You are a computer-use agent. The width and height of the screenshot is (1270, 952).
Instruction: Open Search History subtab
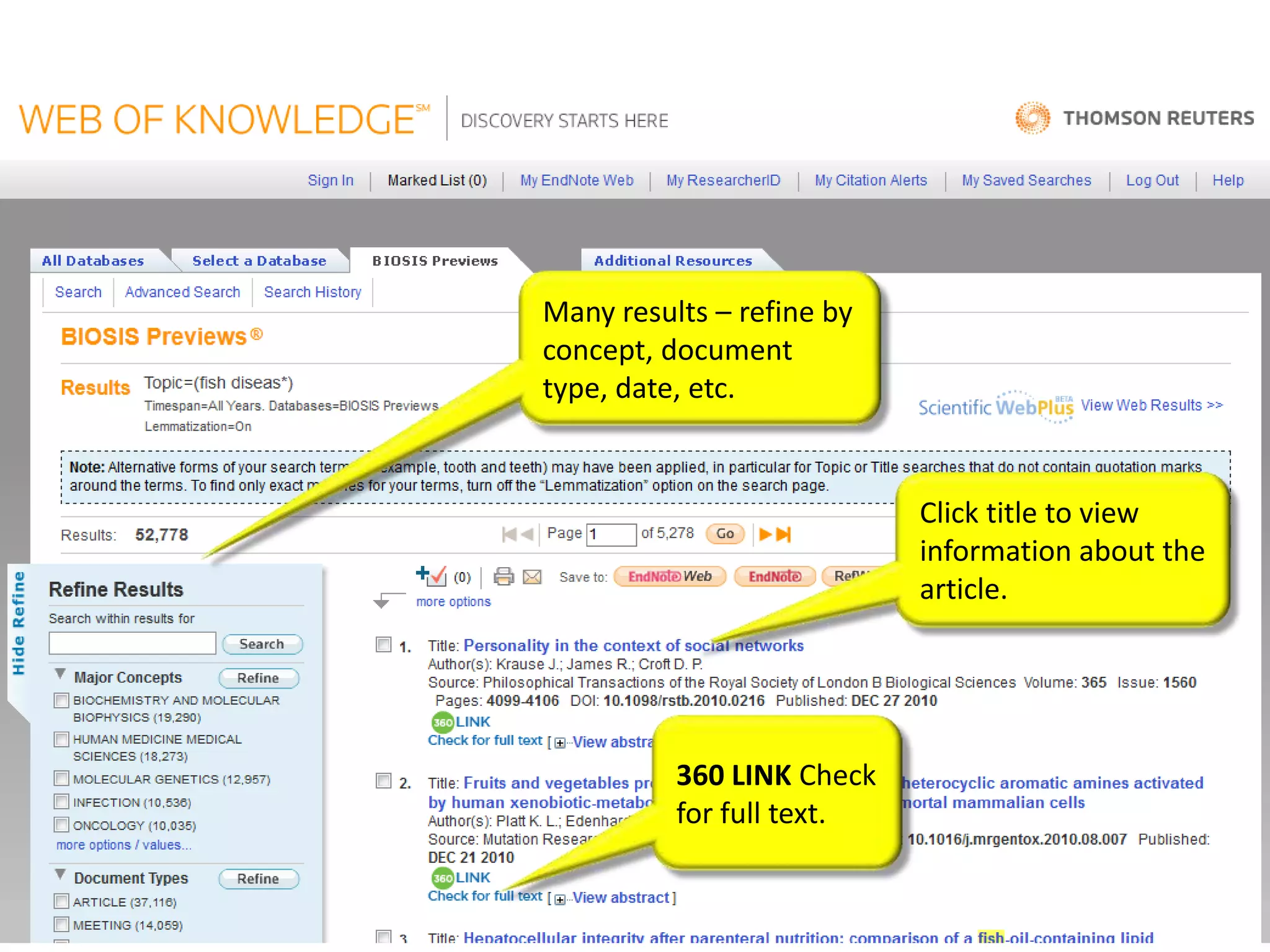click(x=313, y=292)
